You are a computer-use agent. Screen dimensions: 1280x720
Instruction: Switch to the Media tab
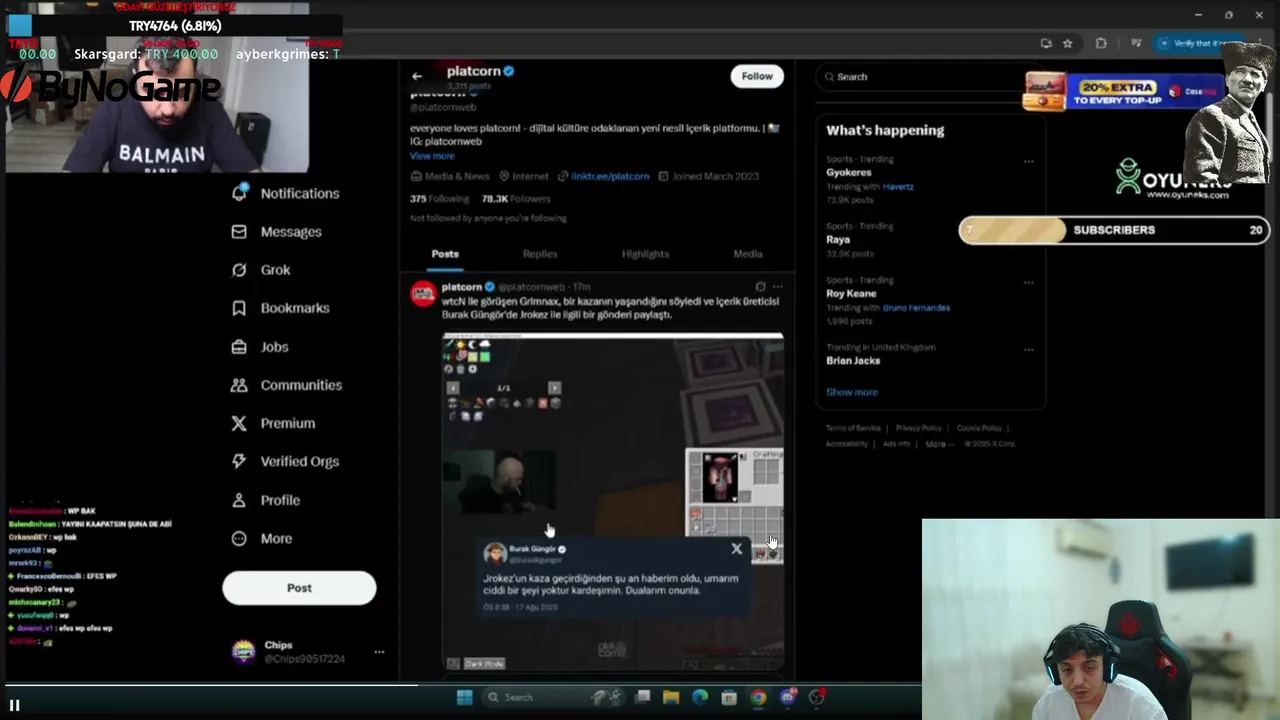(x=748, y=254)
